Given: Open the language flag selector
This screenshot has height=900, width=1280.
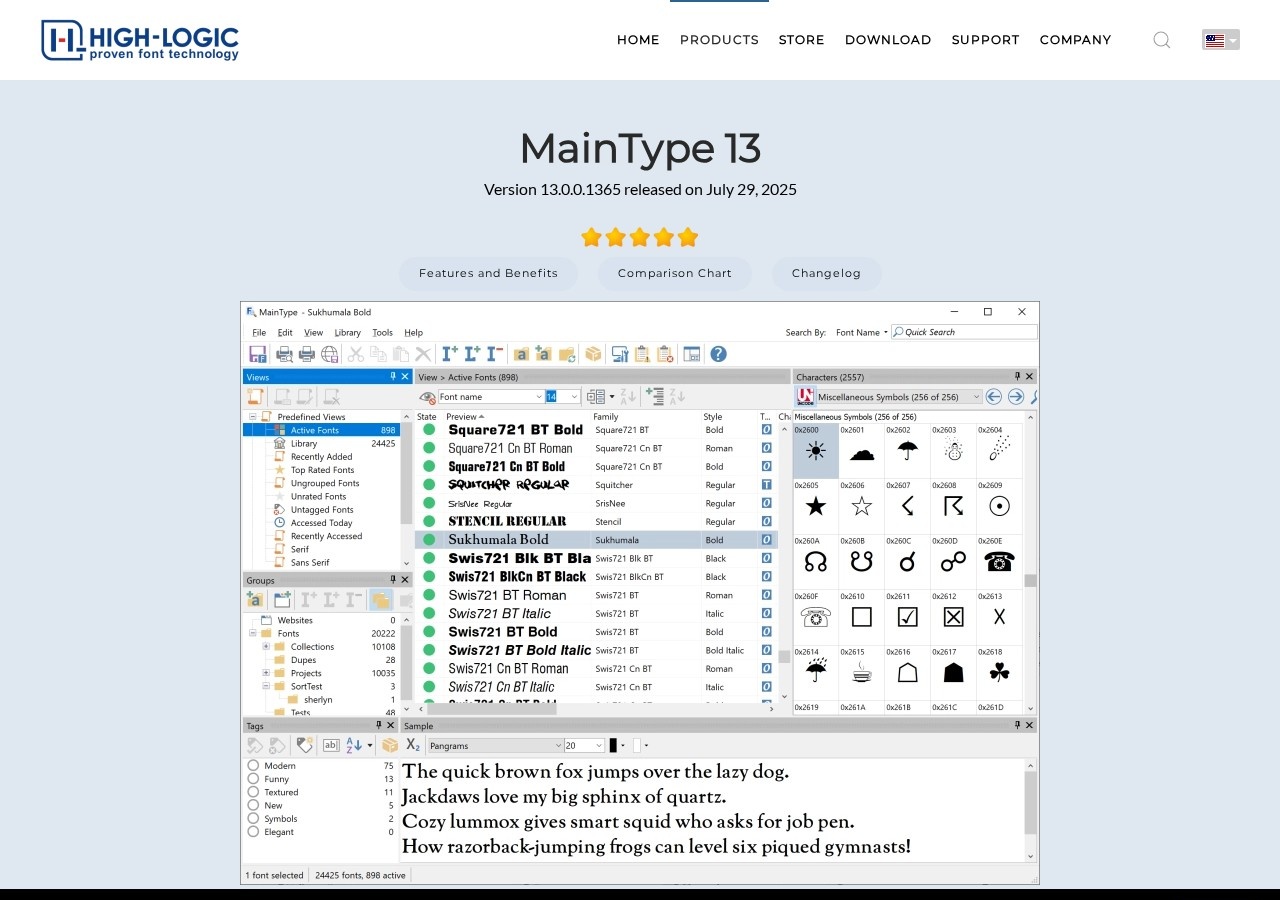Looking at the screenshot, I should point(1221,40).
